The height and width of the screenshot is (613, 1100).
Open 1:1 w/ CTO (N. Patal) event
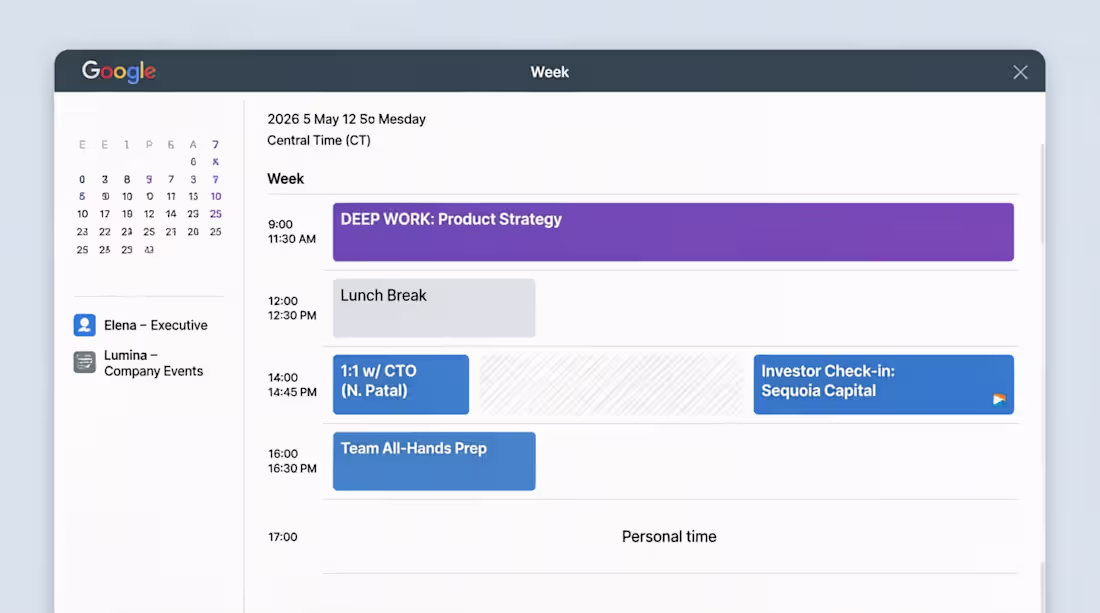tap(401, 384)
